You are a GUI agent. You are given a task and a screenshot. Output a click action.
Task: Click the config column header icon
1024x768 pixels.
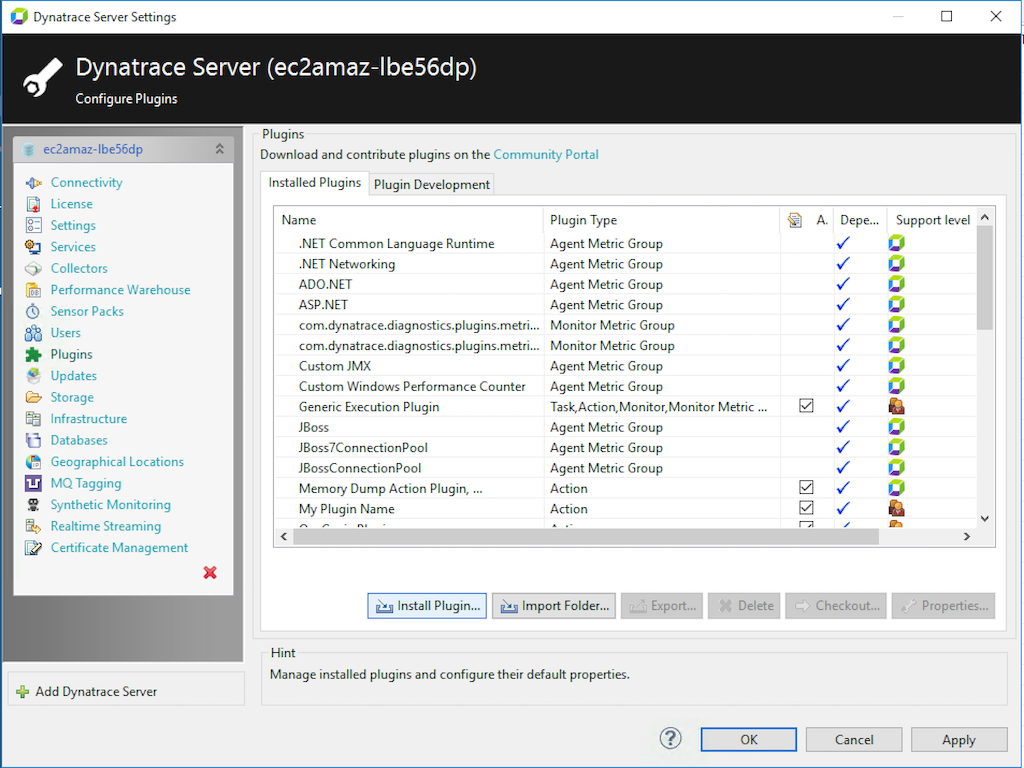click(795, 220)
